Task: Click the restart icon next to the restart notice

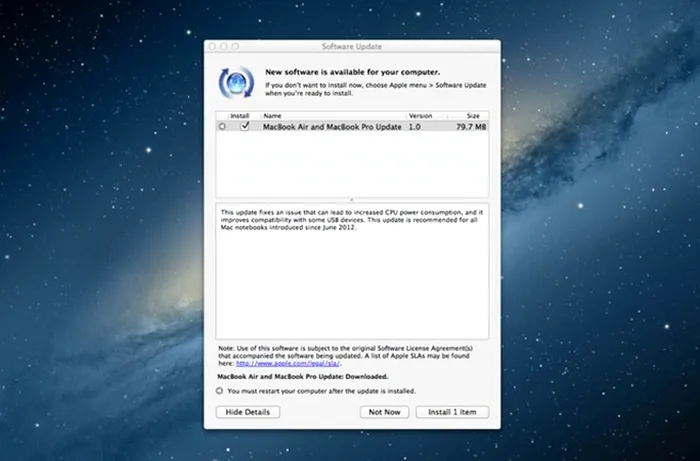Action: pyautogui.click(x=219, y=391)
